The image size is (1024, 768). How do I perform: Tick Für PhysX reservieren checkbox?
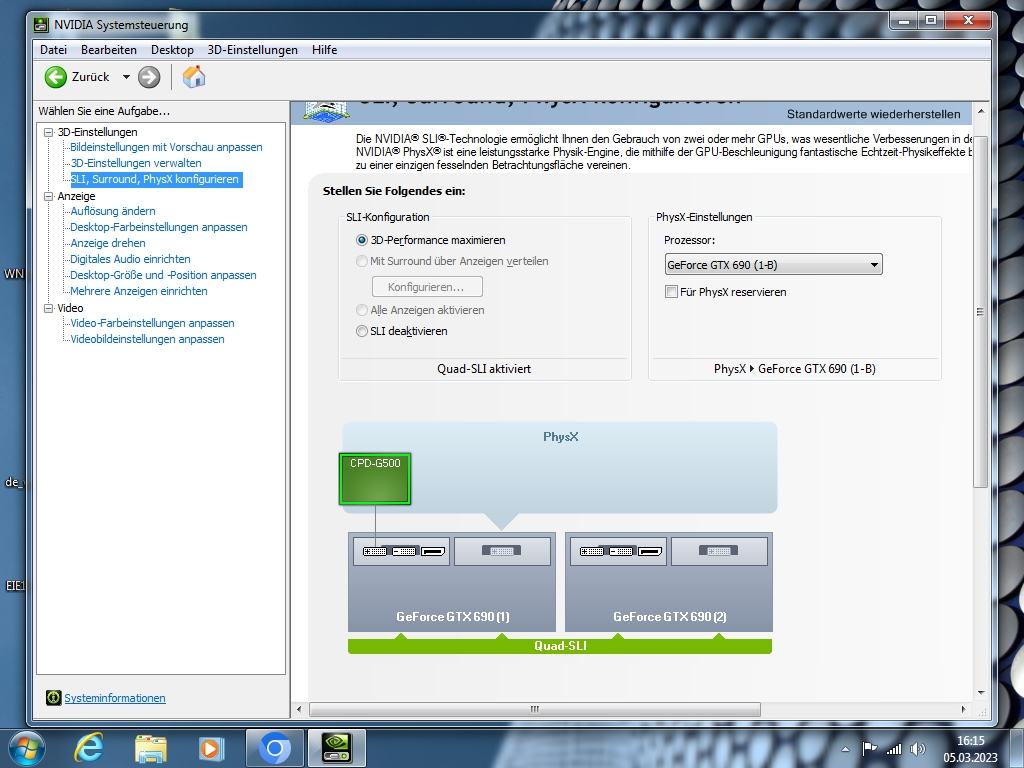[x=671, y=292]
